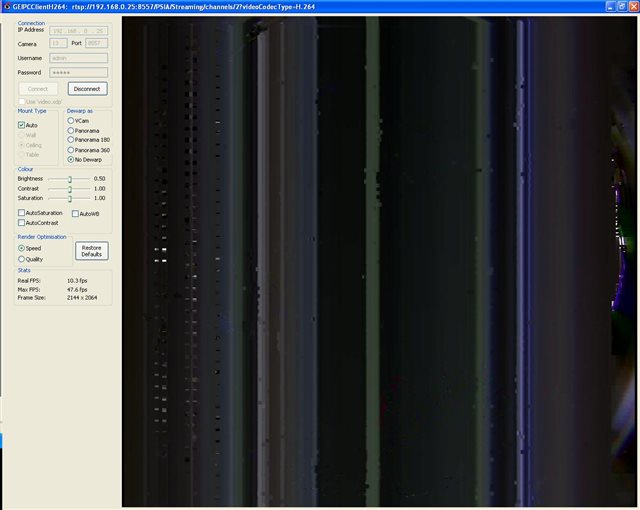Click the Wall mount type radio
The image size is (640, 510).
[x=21, y=135]
